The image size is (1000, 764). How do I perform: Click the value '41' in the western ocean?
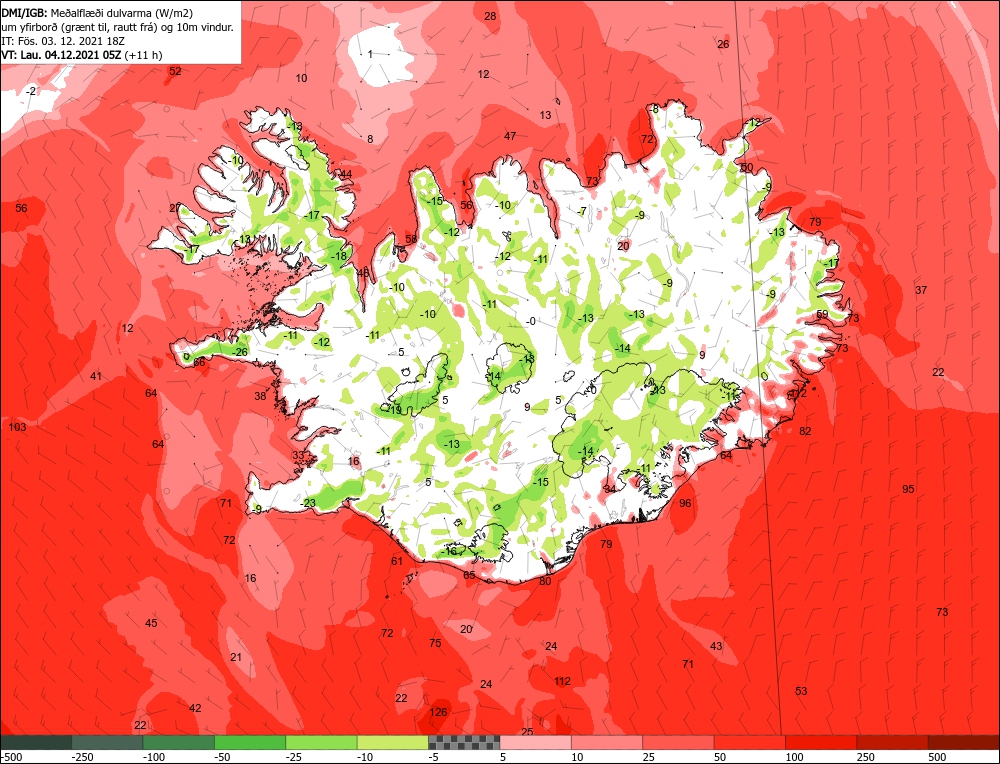96,376
